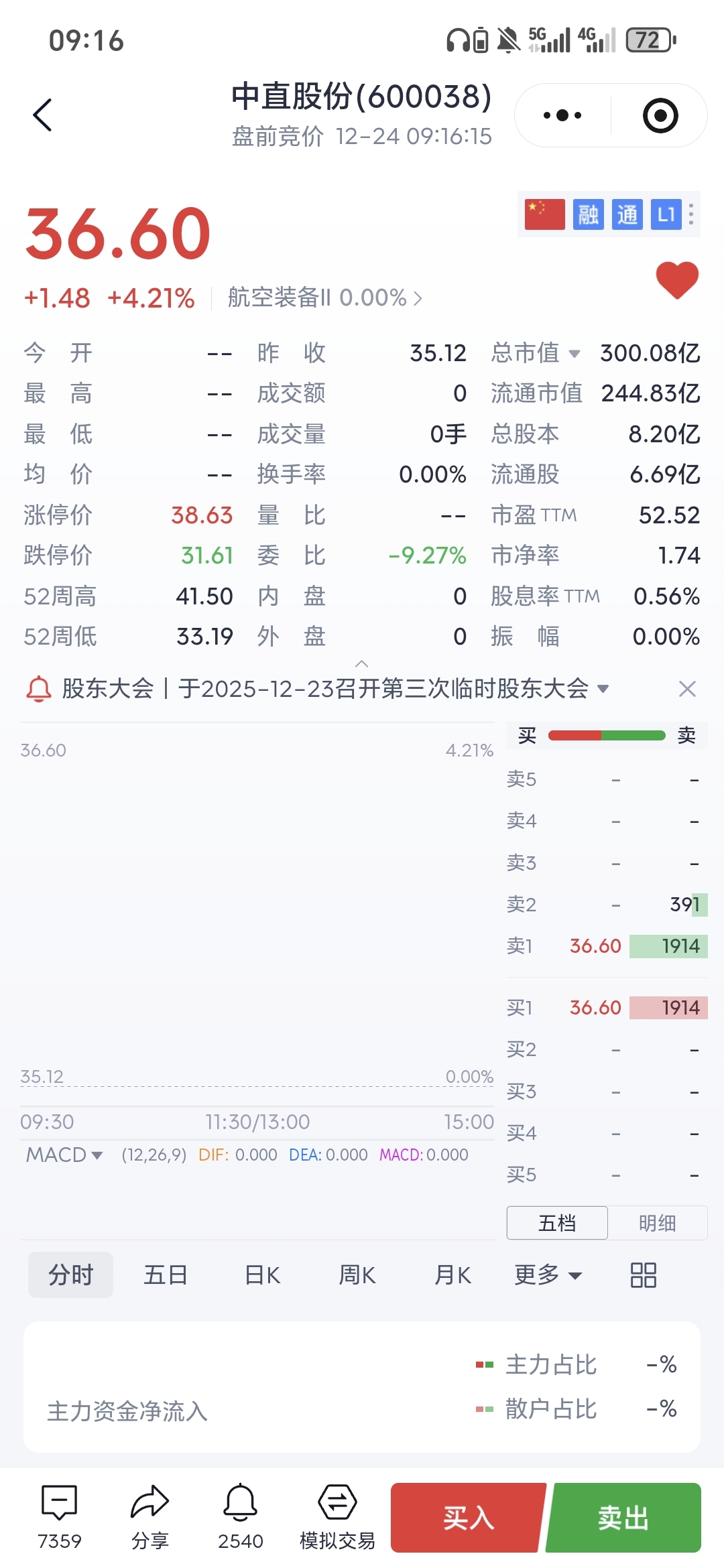This screenshot has height=1568, width=724.
Task: Dismiss the shareholder meeting notice
Action: click(x=687, y=689)
